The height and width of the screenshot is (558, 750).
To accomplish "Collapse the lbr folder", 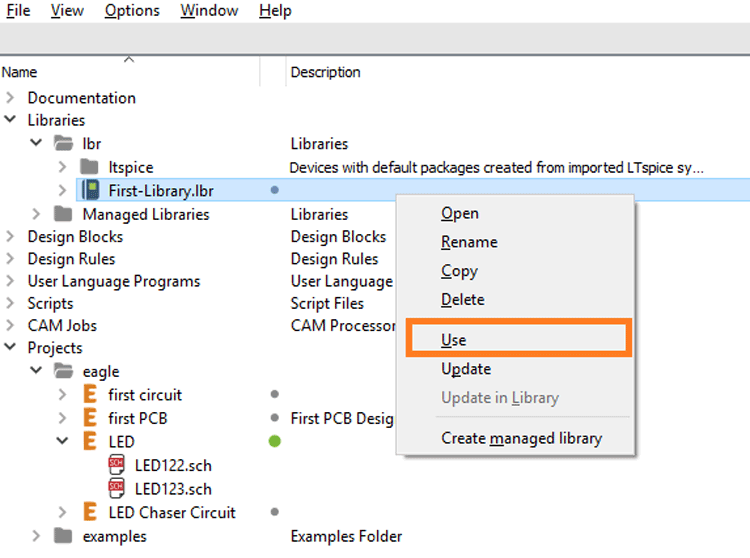I will point(36,142).
